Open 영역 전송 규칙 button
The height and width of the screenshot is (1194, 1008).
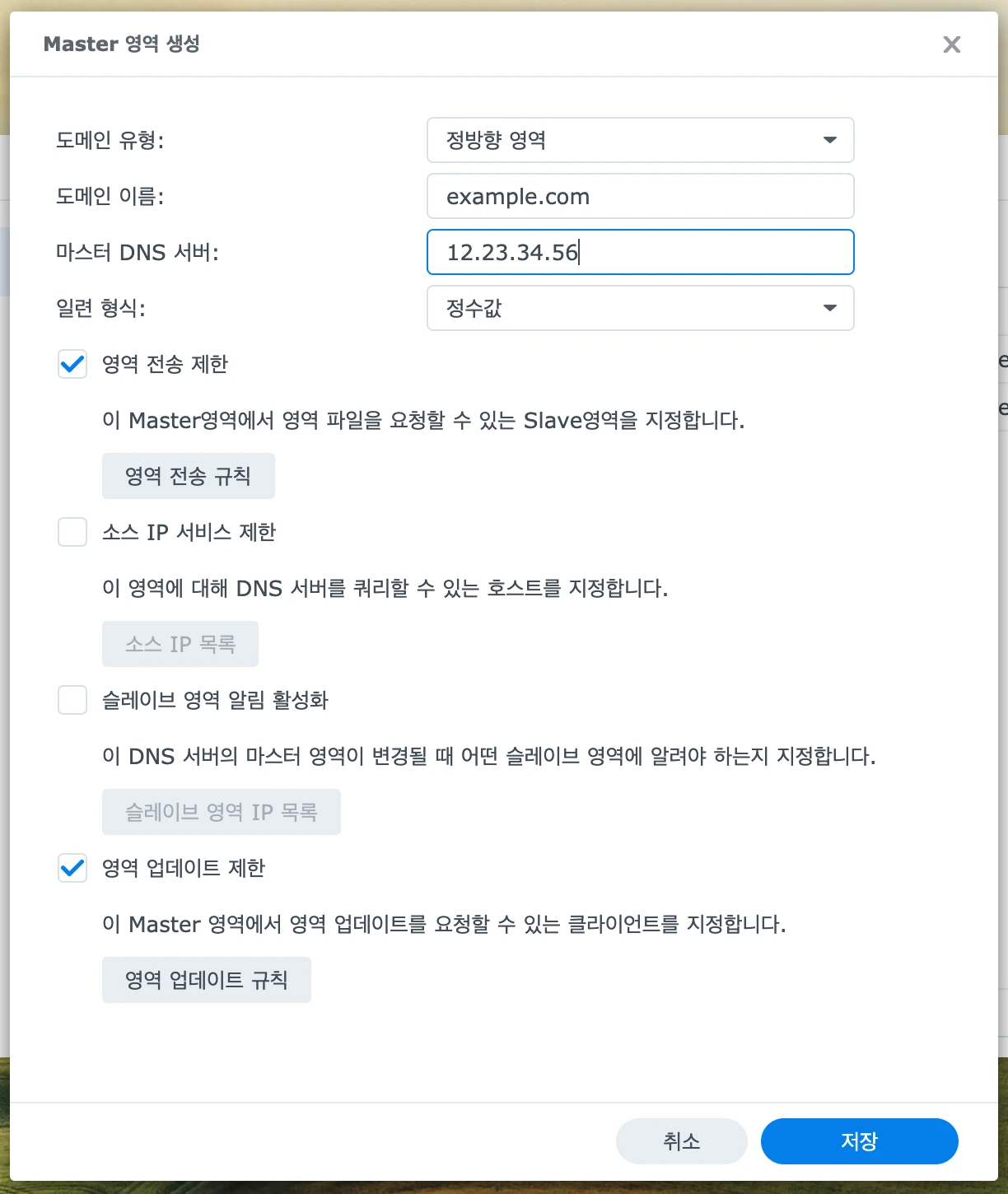coord(188,476)
